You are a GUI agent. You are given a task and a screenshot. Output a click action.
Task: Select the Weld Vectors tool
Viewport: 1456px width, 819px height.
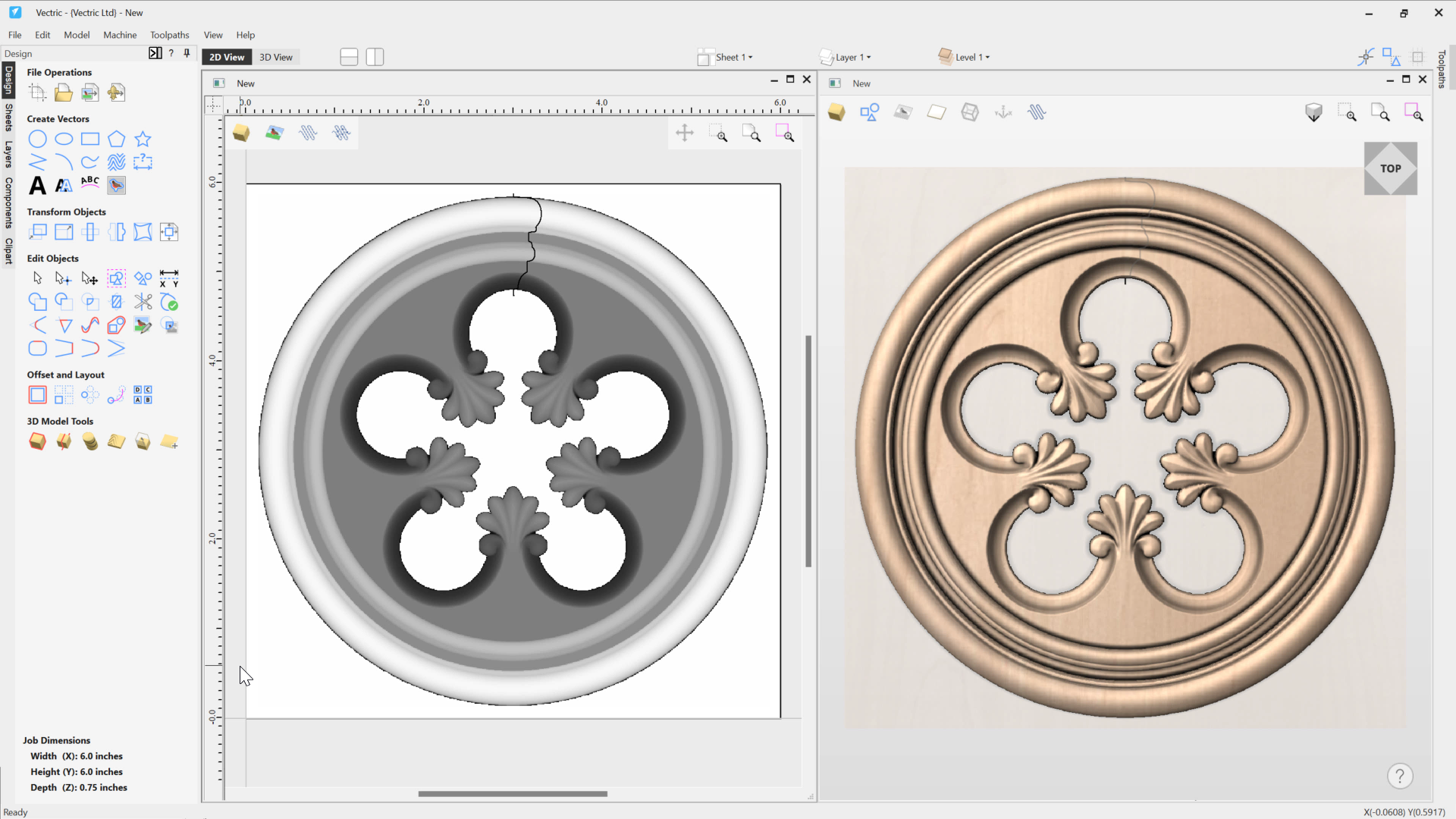(x=37, y=302)
